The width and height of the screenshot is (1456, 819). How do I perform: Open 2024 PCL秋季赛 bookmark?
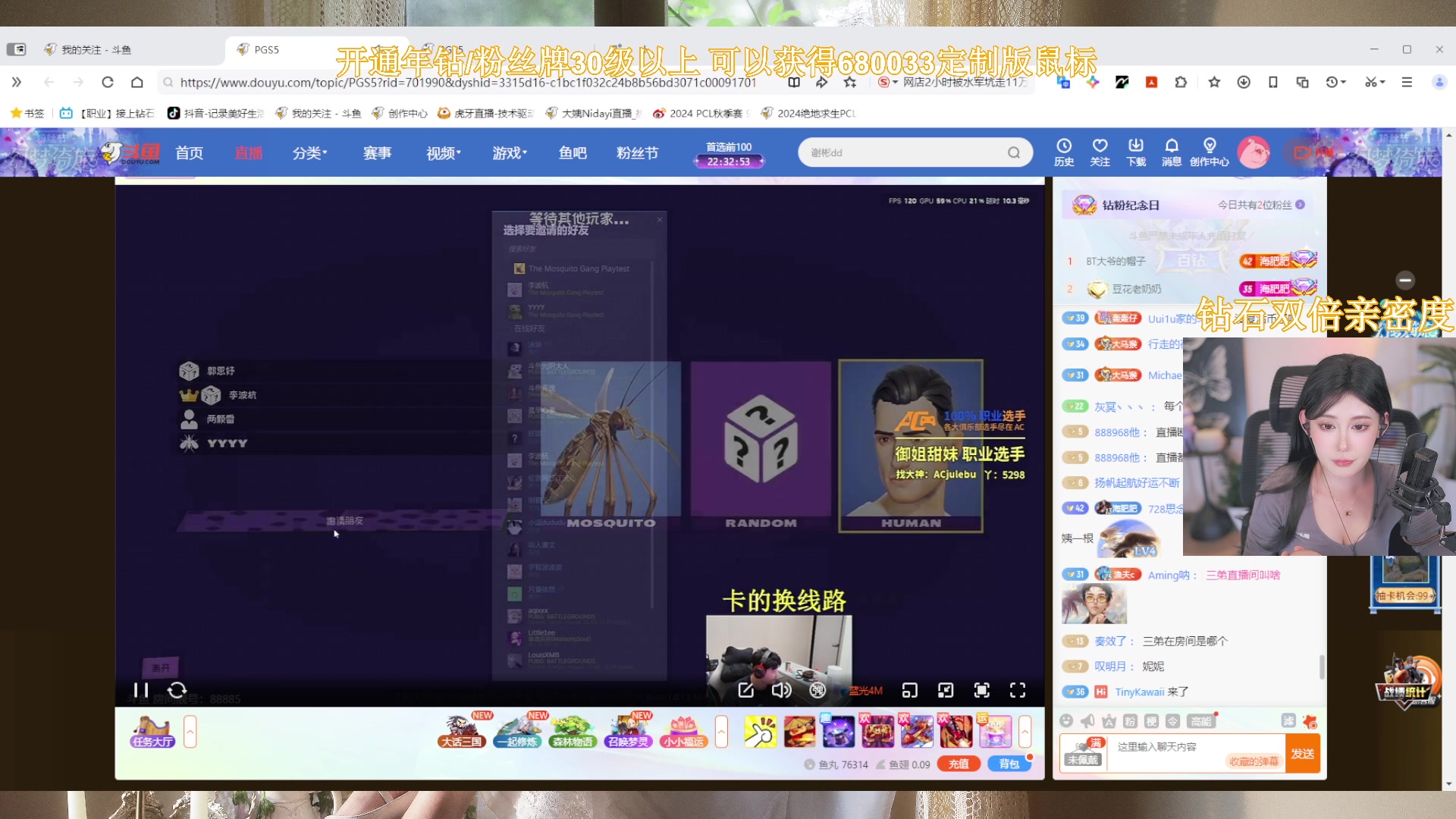tap(701, 113)
